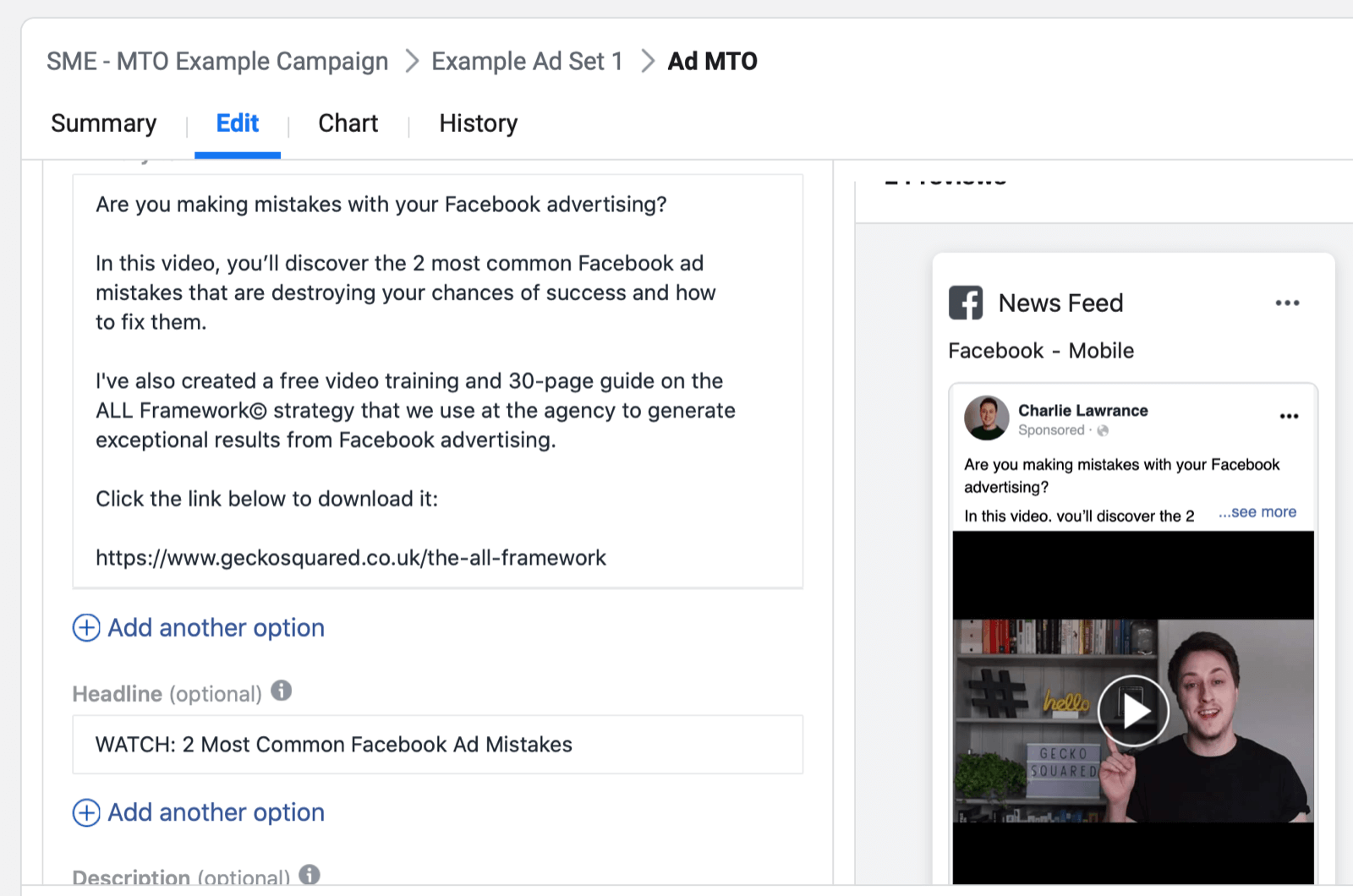Image resolution: width=1353 pixels, height=896 pixels.
Task: Switch to the Summary tab
Action: (103, 123)
